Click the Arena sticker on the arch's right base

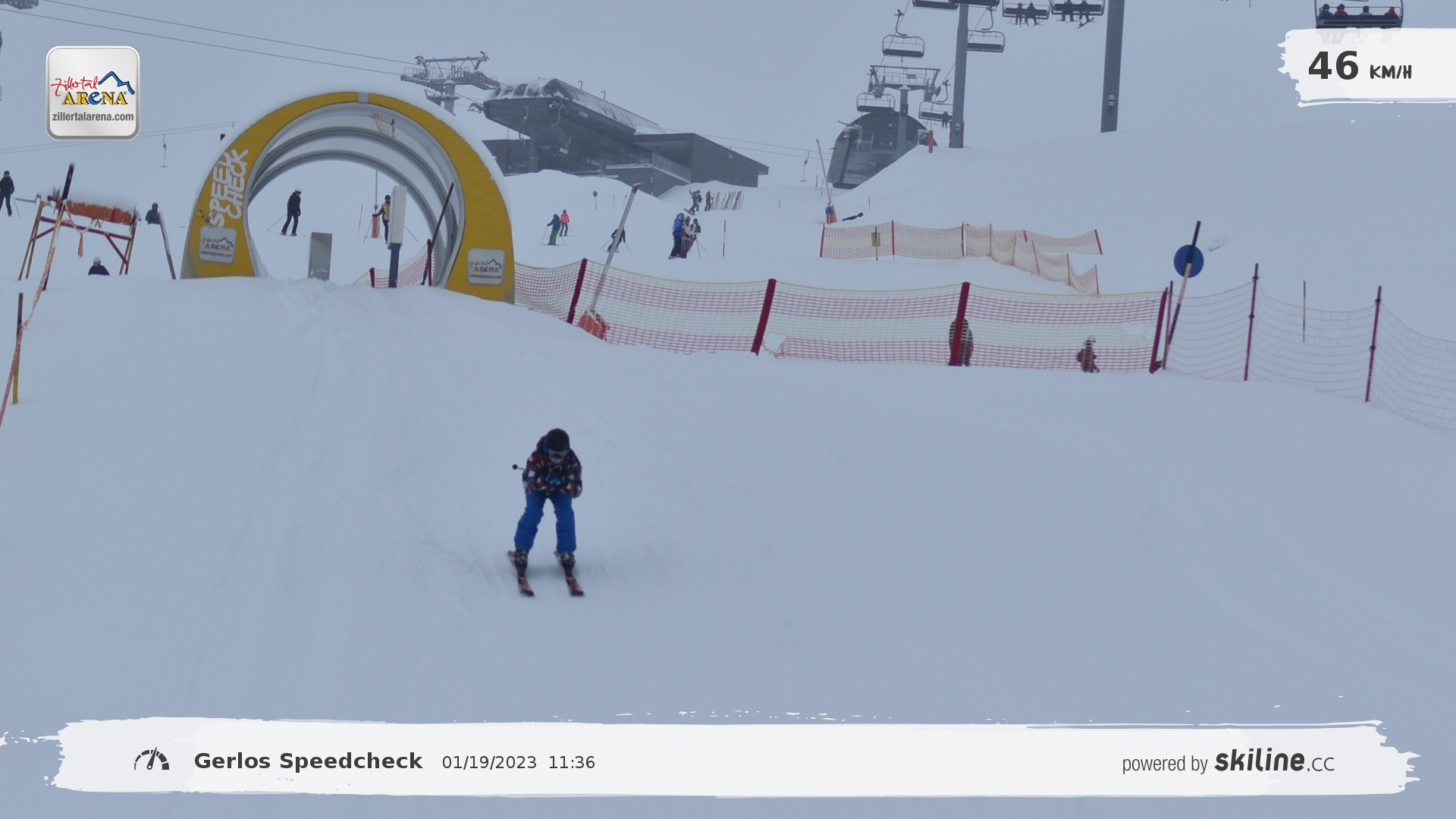[485, 267]
